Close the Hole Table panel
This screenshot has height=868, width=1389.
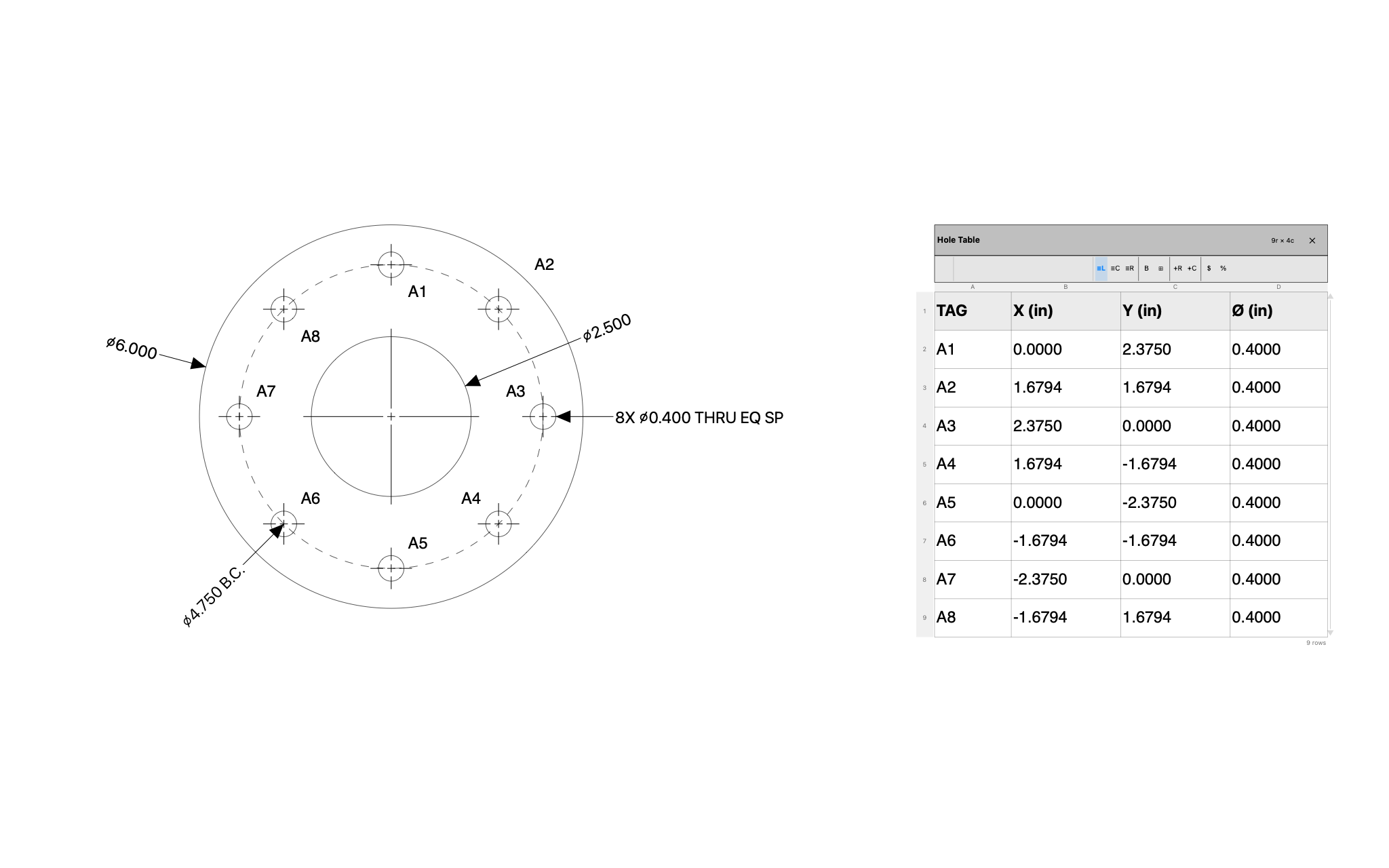pos(1312,241)
